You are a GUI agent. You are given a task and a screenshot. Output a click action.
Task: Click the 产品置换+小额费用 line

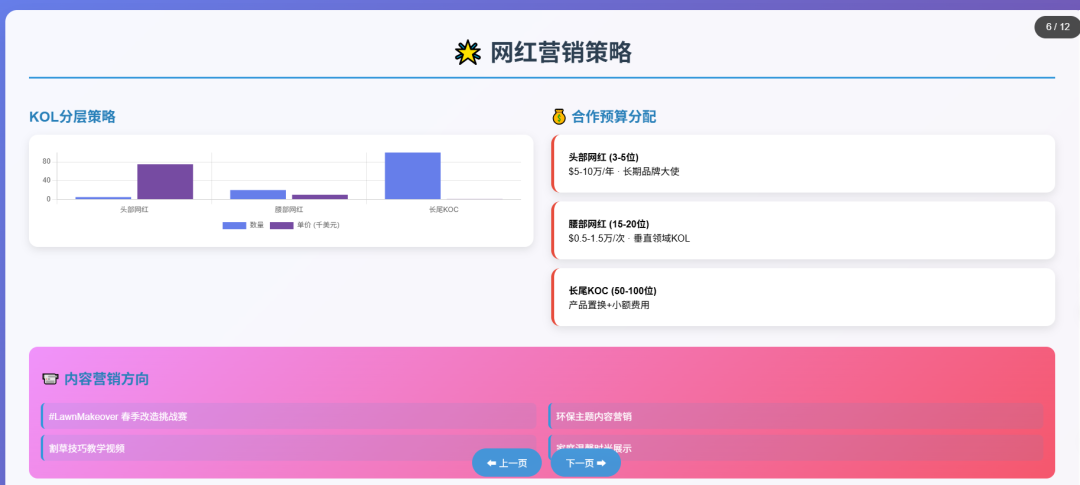609,305
